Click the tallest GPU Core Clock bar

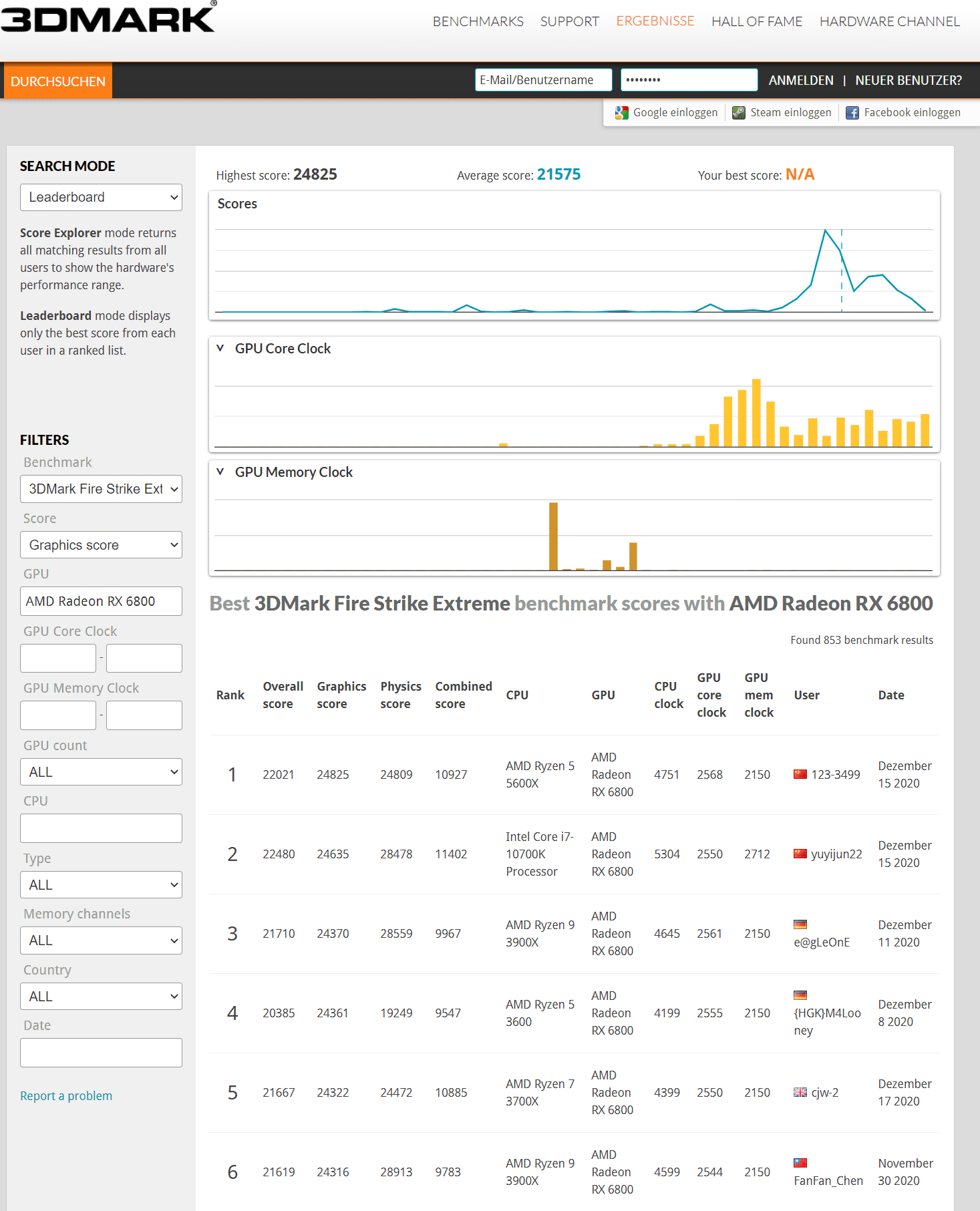coord(756,413)
